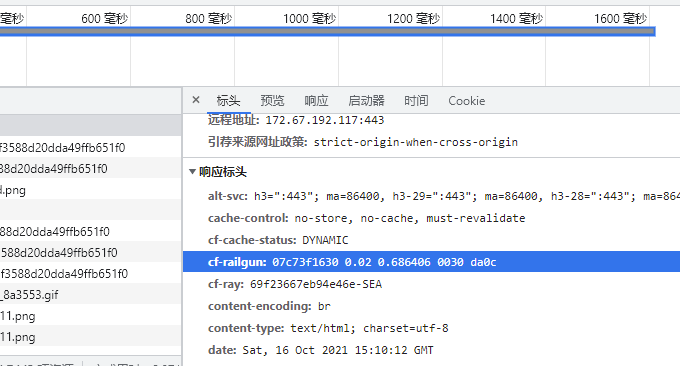Select request 38d20dda49ffb651f0 in list

click(90, 168)
